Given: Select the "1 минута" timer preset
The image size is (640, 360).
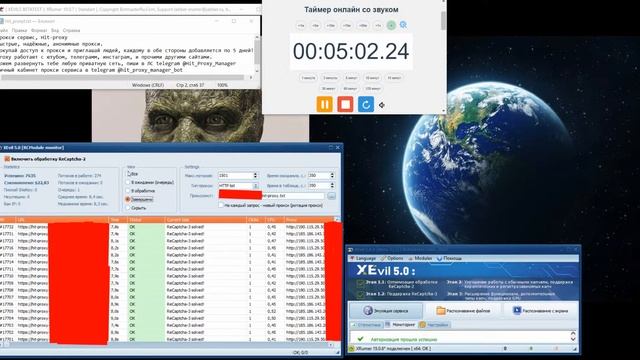Looking at the screenshot, I should (308, 78).
